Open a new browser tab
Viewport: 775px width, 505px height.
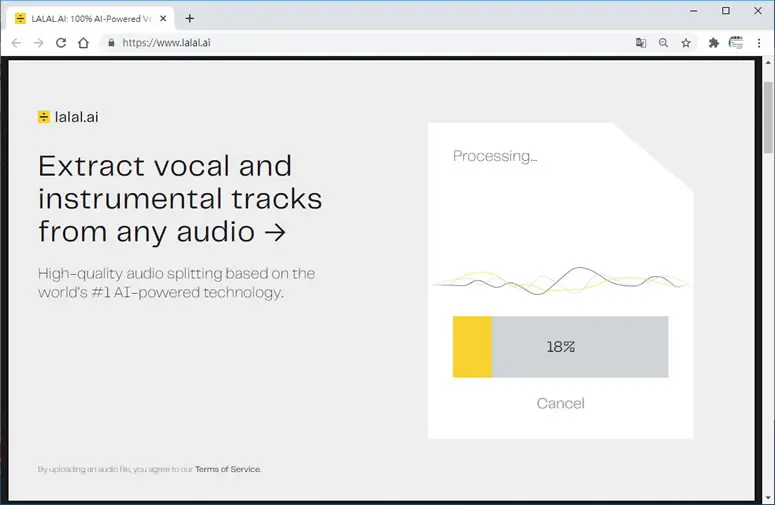click(190, 19)
